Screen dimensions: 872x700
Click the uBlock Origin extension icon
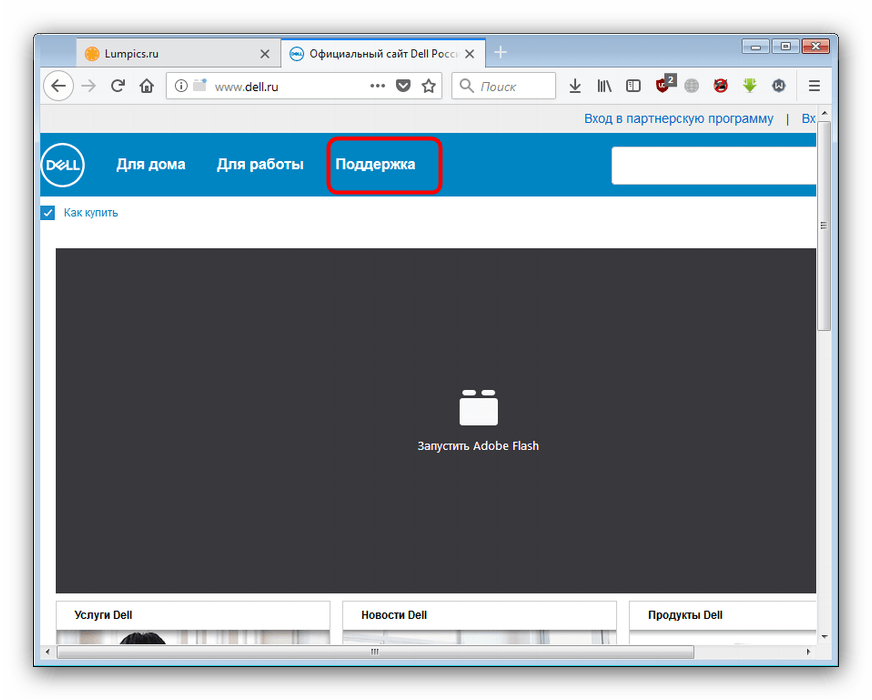(664, 86)
